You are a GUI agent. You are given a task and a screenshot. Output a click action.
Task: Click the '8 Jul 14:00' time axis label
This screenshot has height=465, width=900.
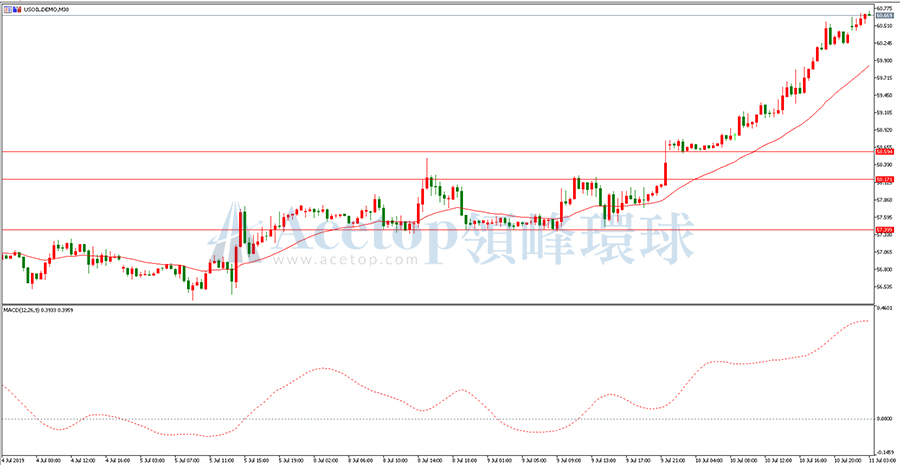click(x=429, y=460)
